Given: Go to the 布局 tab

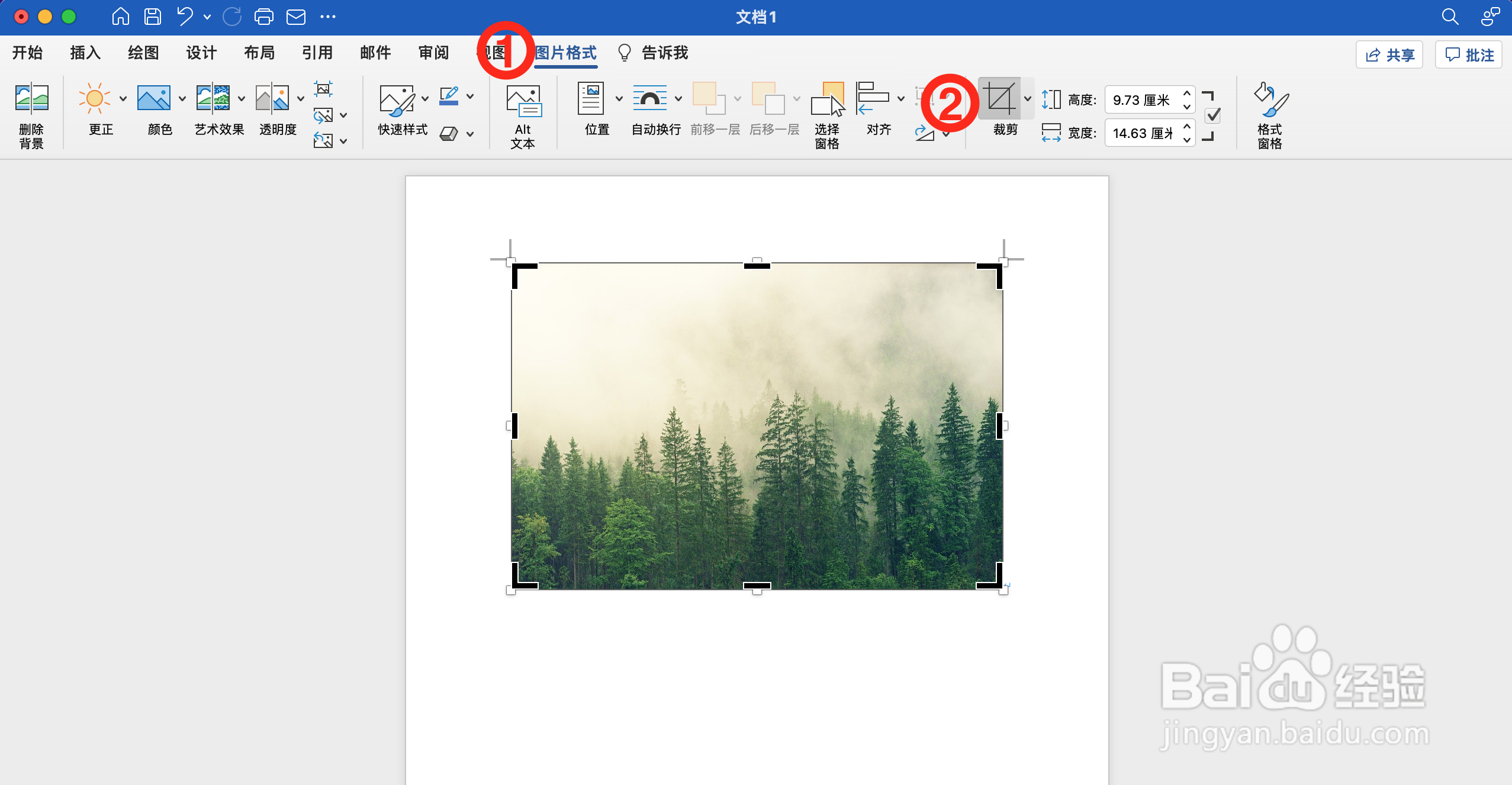Looking at the screenshot, I should 259,53.
